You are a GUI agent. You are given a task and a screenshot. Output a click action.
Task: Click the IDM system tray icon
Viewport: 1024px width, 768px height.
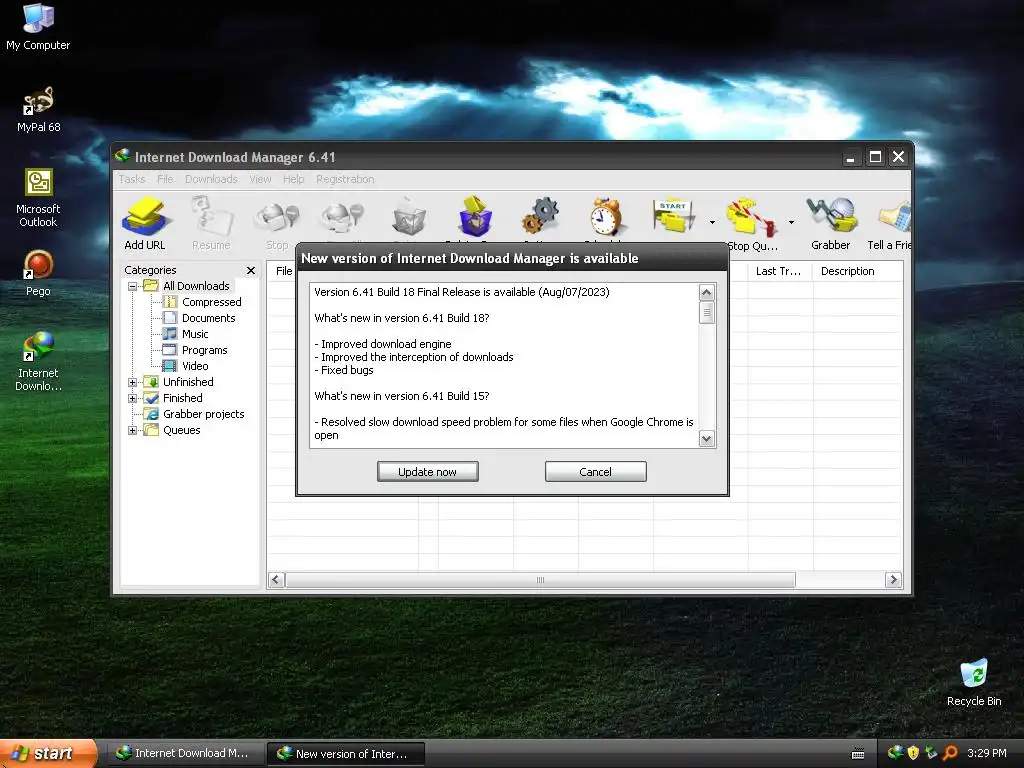[895, 753]
